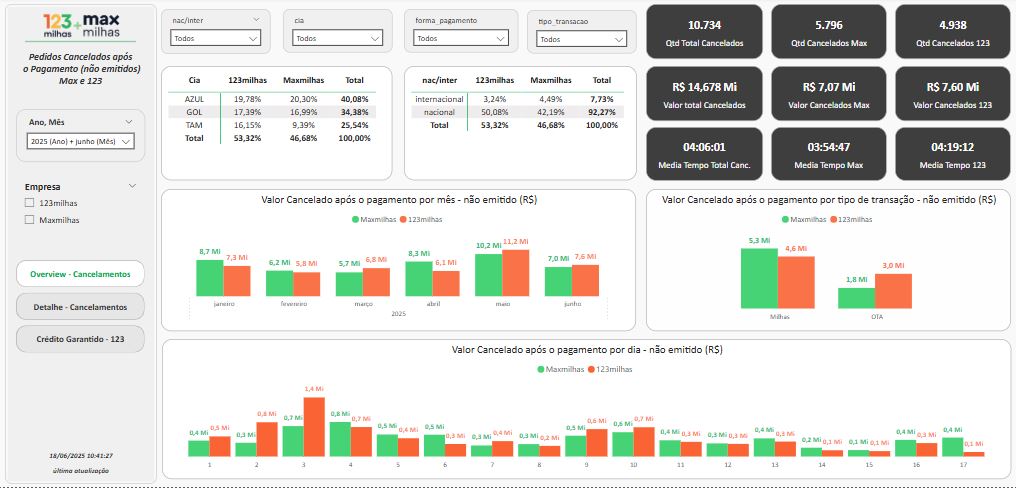The width and height of the screenshot is (1016, 488).
Task: Click the Milhas axis label
Action: pos(778,317)
